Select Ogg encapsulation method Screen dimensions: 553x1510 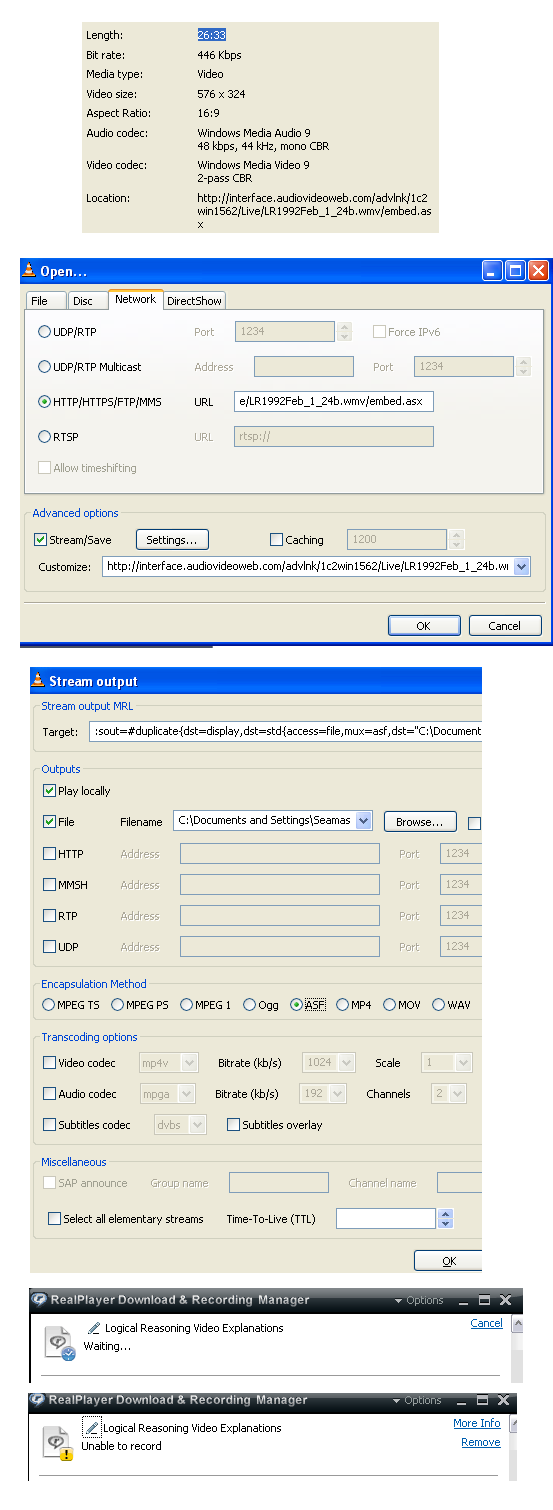point(248,1005)
